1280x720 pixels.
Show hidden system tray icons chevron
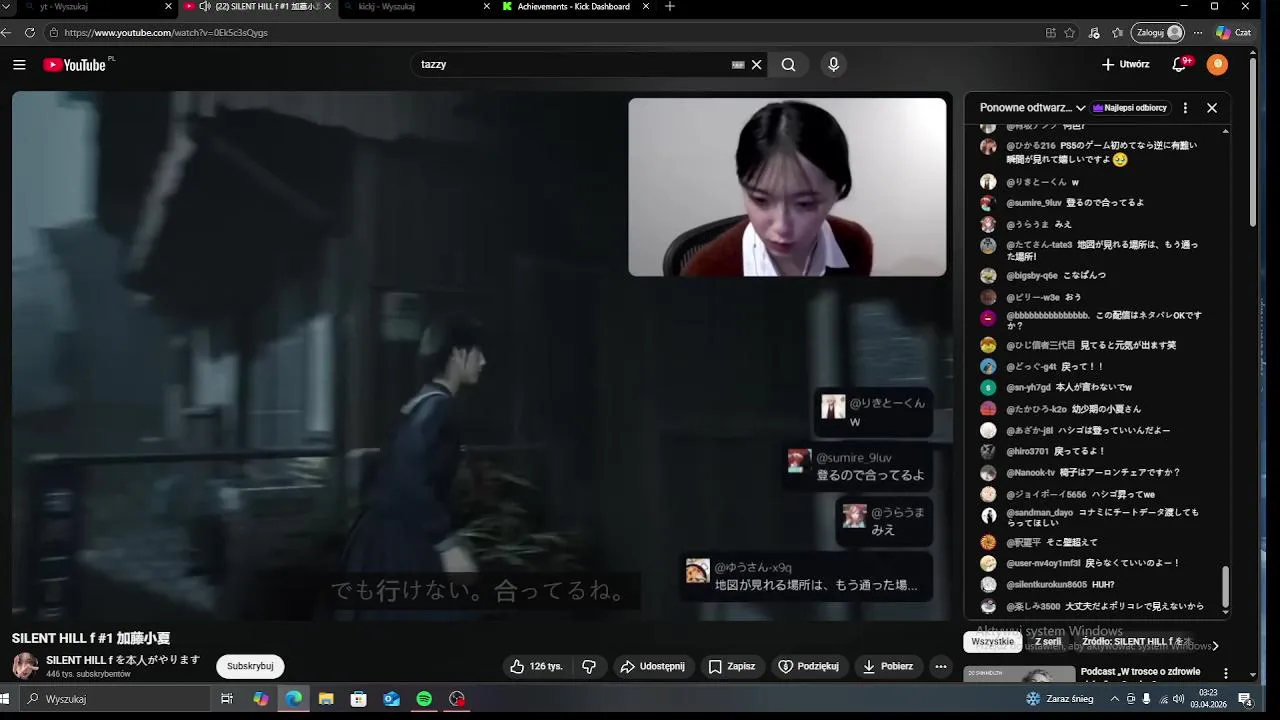click(1115, 699)
